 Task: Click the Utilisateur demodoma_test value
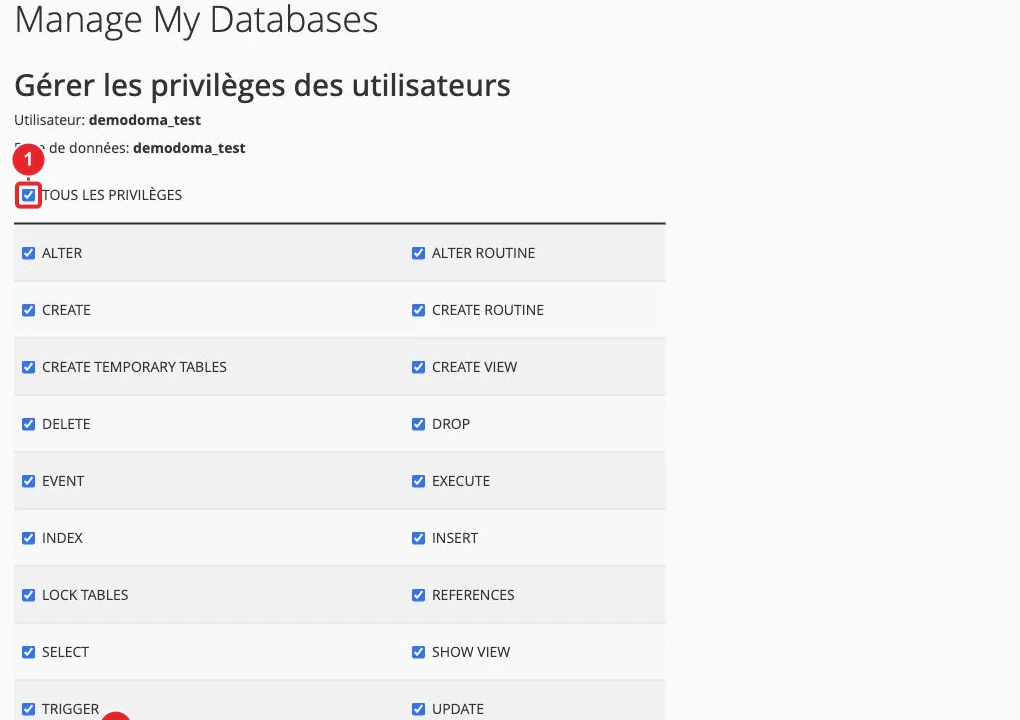(145, 120)
